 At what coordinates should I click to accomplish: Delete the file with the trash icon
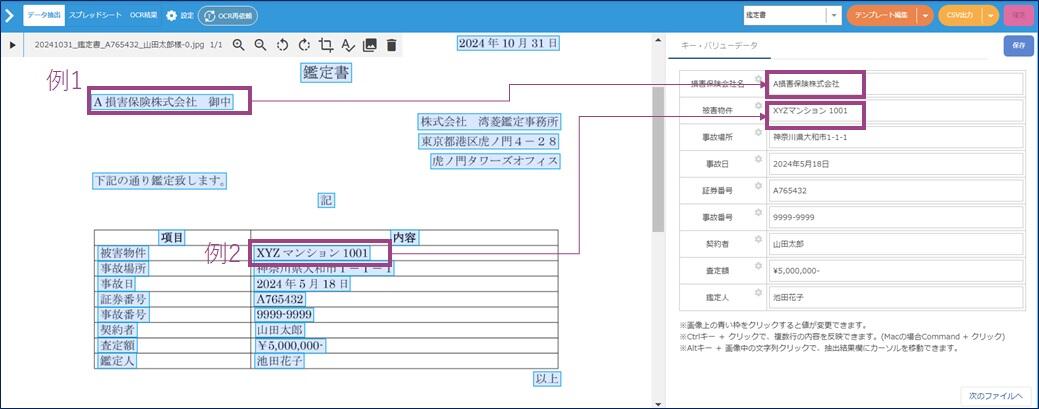391,45
